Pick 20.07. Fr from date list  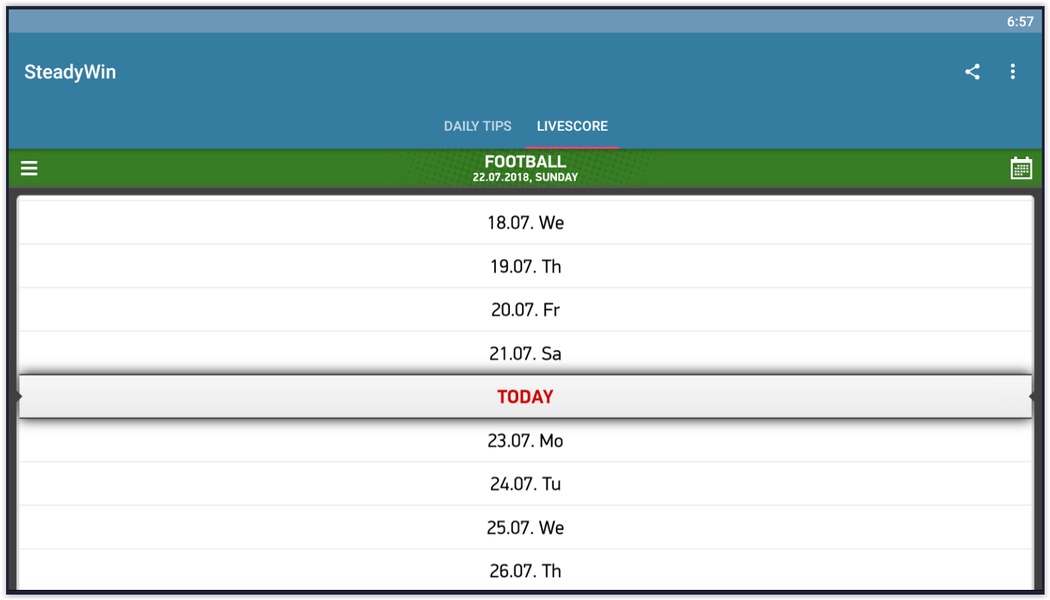[x=526, y=309]
